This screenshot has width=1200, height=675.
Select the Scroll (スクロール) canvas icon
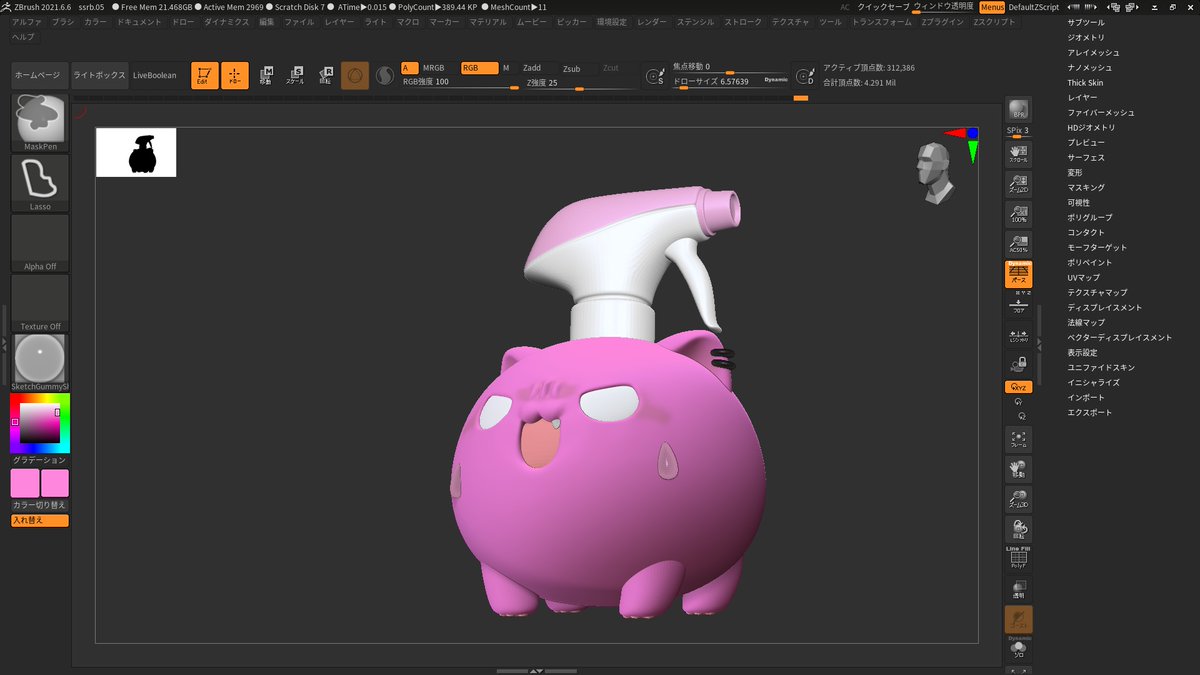point(1018,153)
